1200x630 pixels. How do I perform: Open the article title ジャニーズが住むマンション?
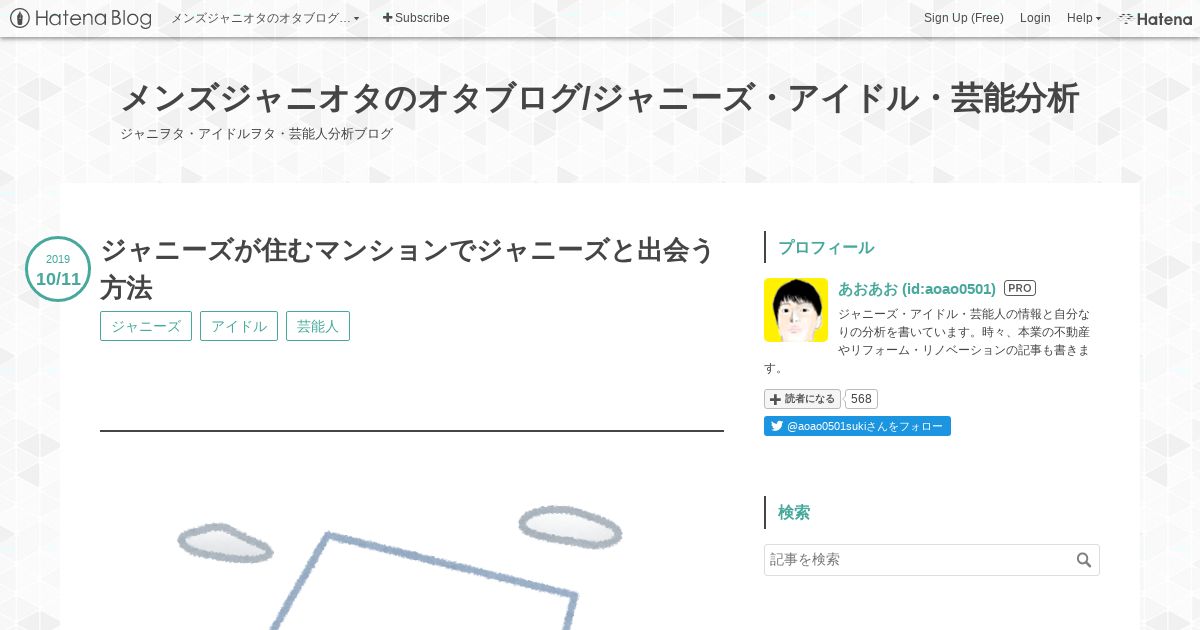407,269
